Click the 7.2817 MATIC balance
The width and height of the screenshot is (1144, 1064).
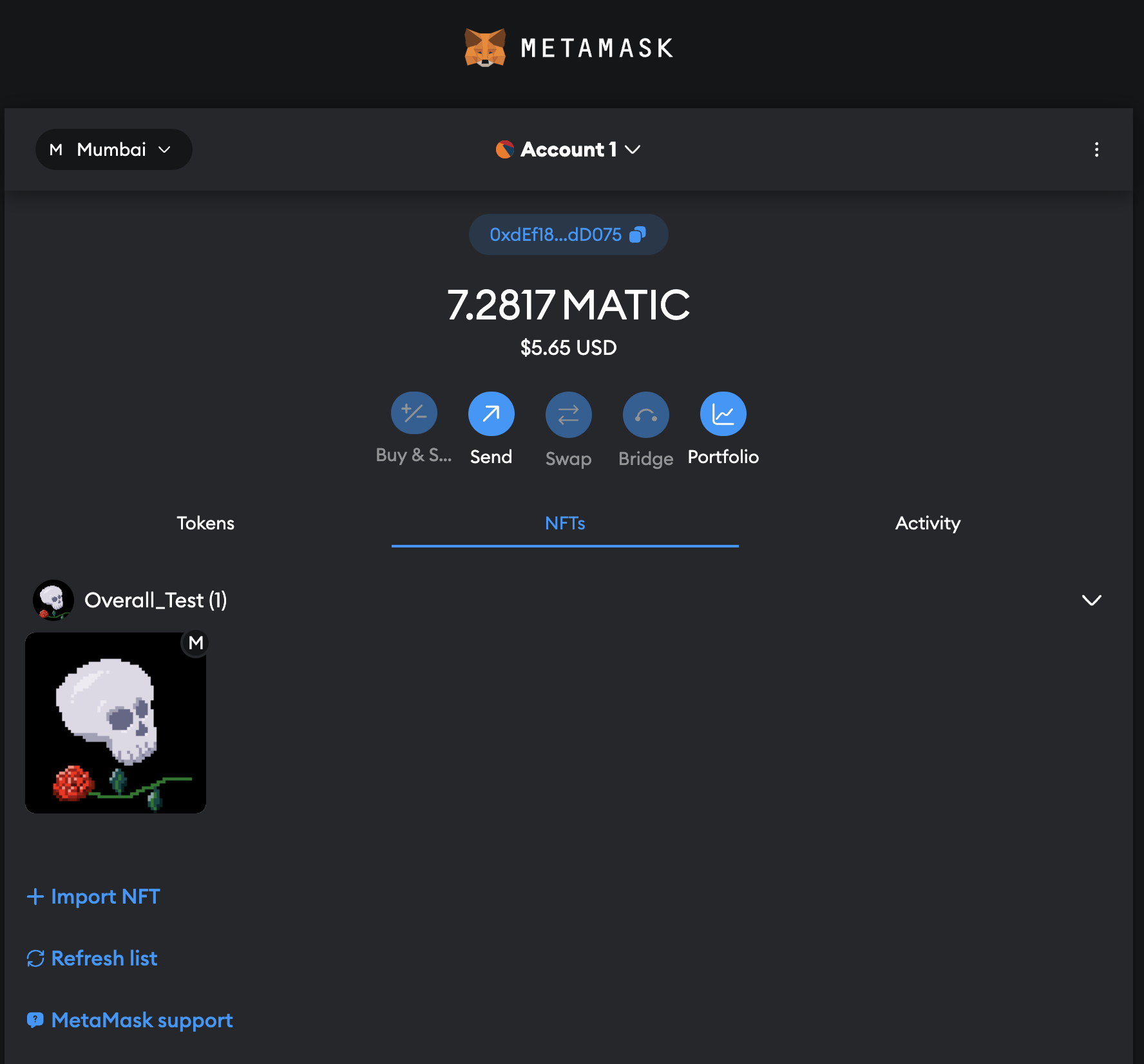tap(569, 305)
